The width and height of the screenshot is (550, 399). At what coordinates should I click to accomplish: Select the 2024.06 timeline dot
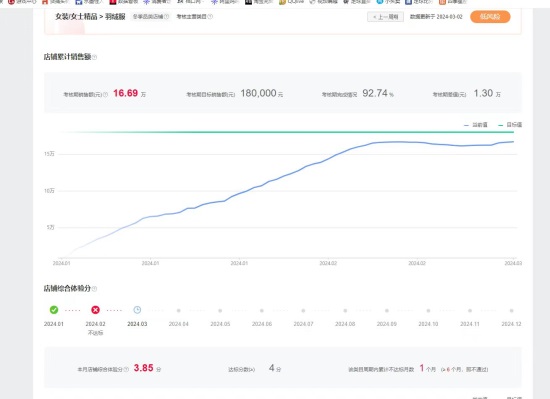click(262, 311)
